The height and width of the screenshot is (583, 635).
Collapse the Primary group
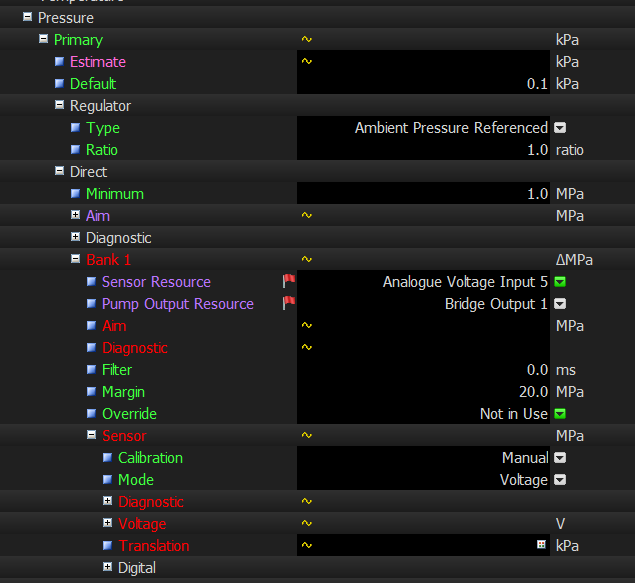coord(43,39)
